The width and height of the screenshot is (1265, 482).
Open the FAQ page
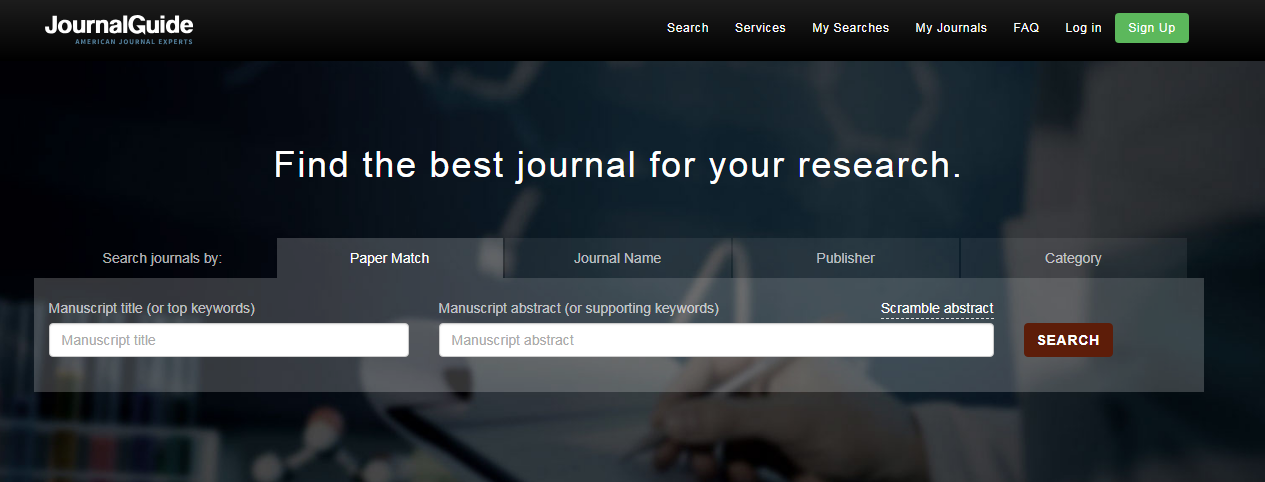(x=1026, y=28)
